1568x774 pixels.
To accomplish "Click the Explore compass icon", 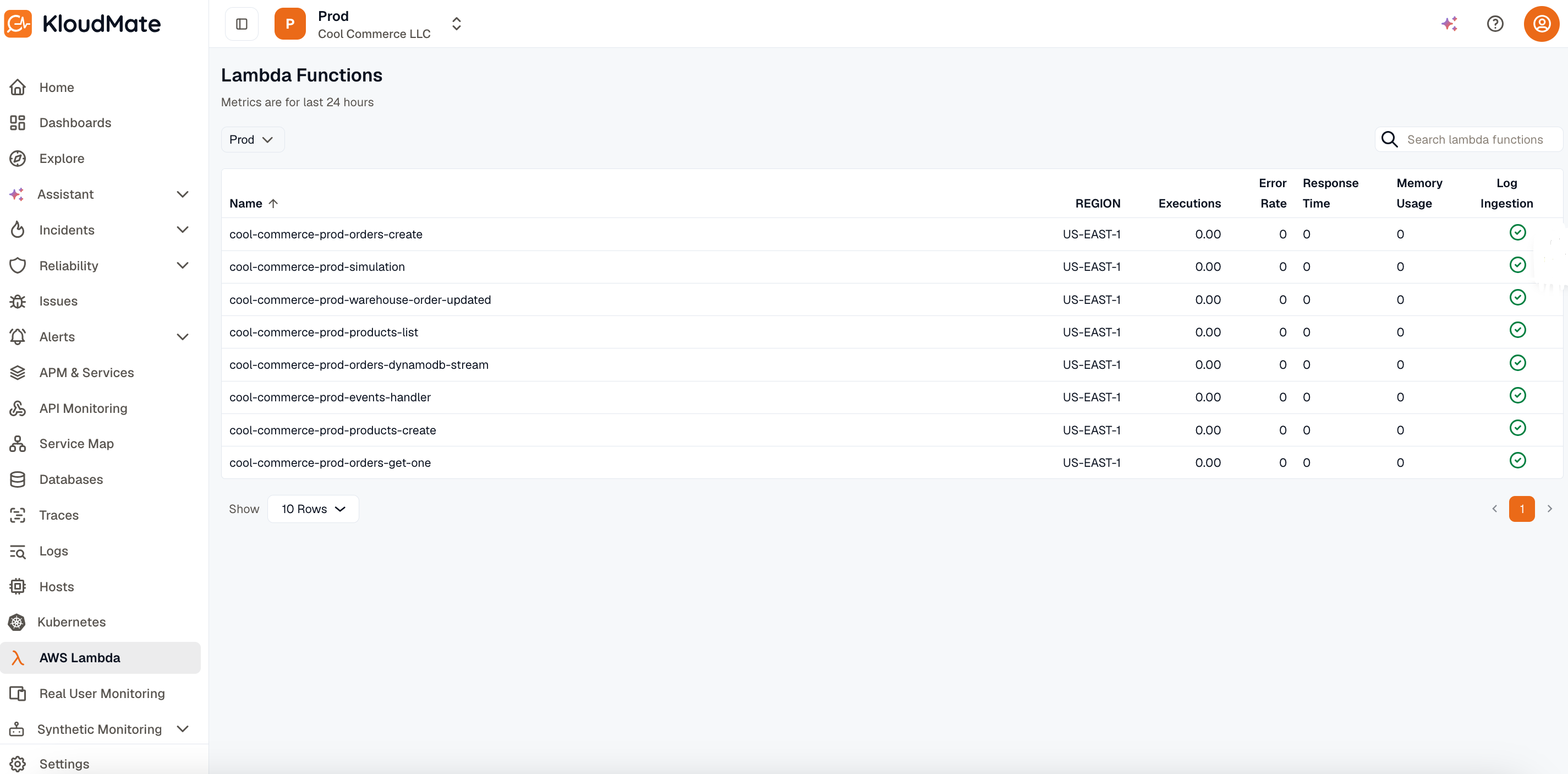I will point(18,159).
